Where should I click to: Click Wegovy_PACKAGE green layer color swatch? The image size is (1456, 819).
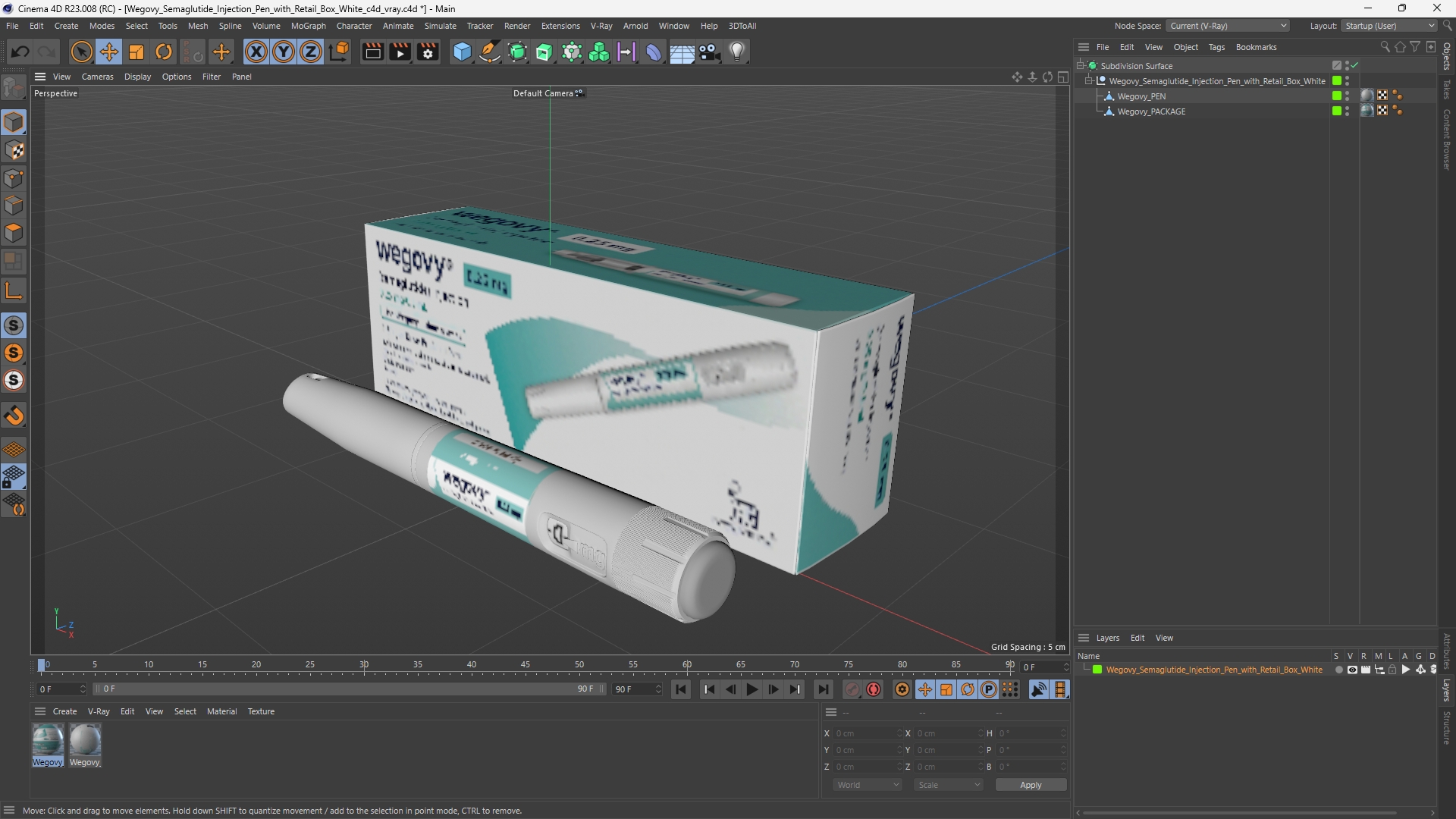click(x=1337, y=111)
